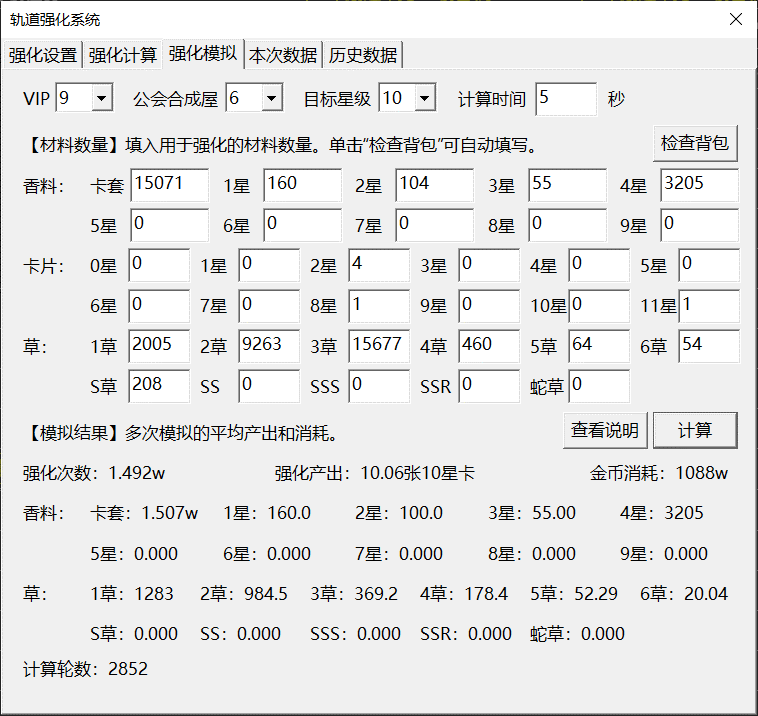Open the 本次数据 tab
Image resolution: width=758 pixels, height=716 pixels.
point(283,55)
